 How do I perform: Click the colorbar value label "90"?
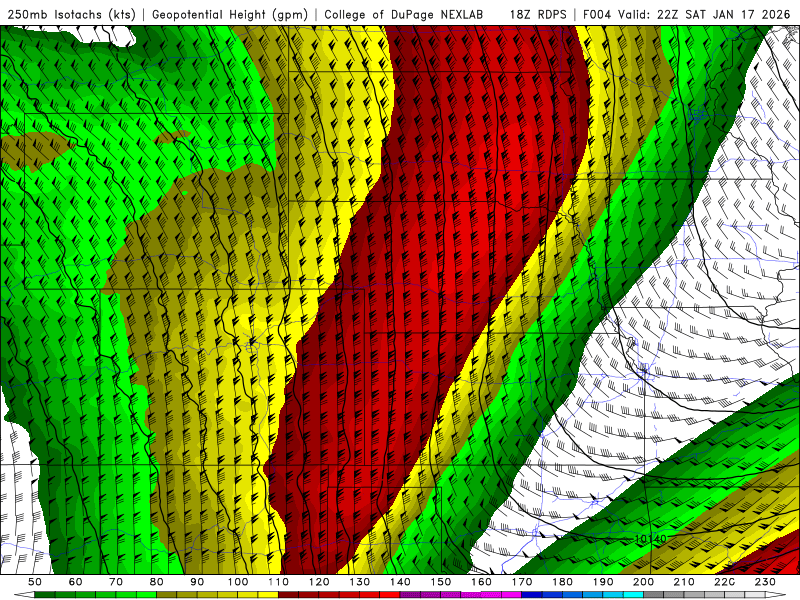(x=197, y=582)
